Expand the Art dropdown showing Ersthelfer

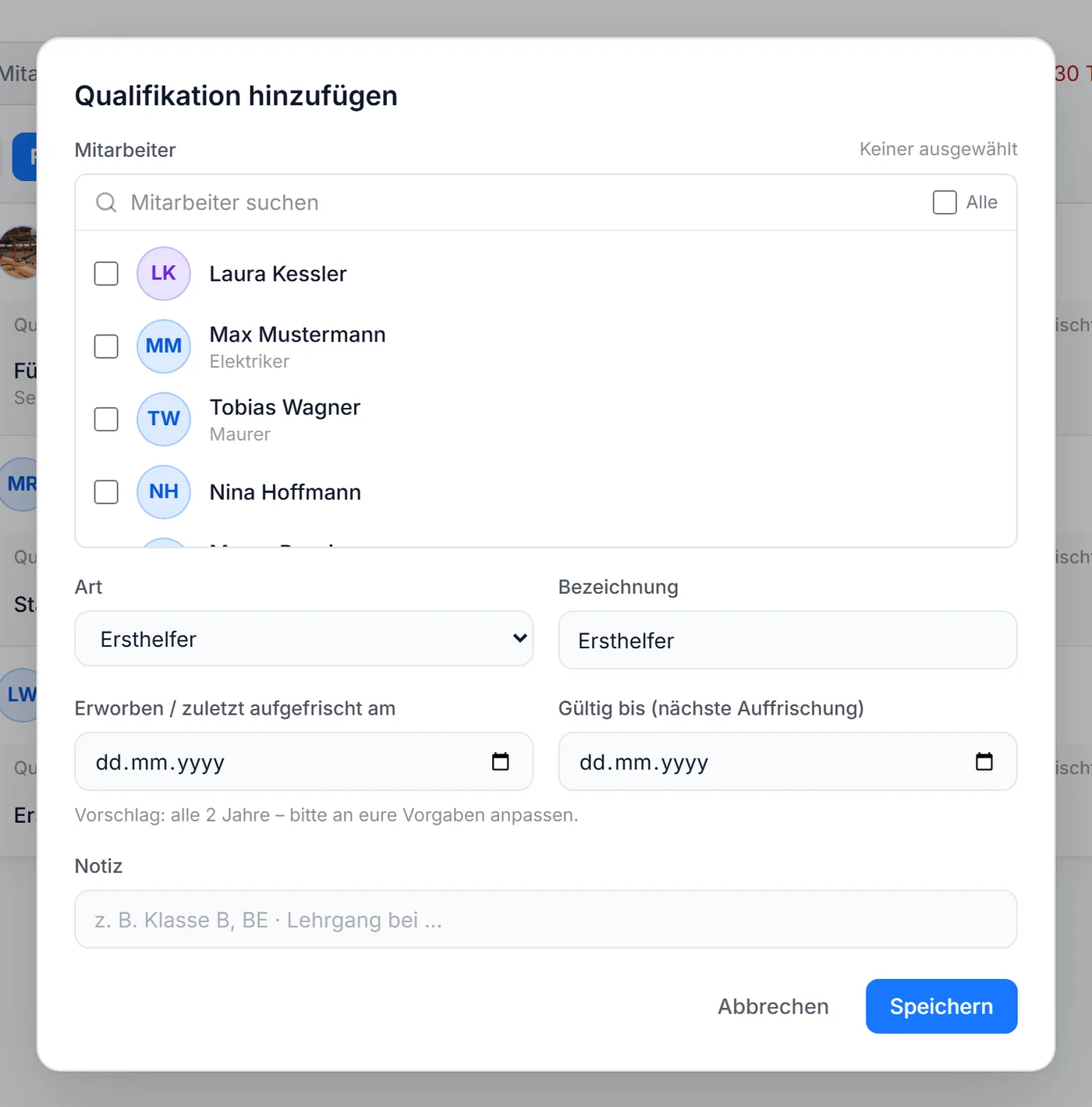click(x=304, y=639)
